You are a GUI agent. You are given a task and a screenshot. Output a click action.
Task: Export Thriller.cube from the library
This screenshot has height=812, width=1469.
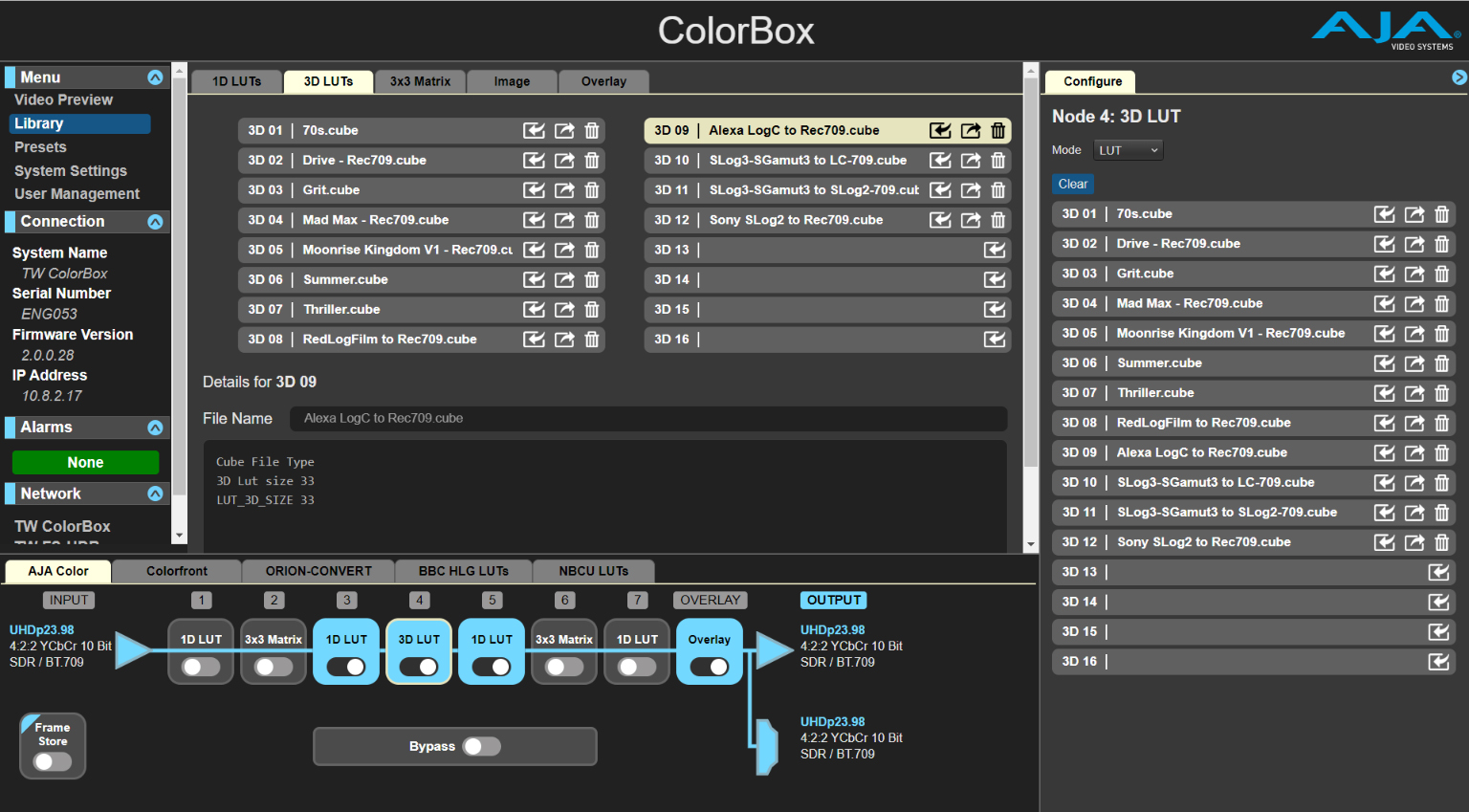[x=564, y=309]
